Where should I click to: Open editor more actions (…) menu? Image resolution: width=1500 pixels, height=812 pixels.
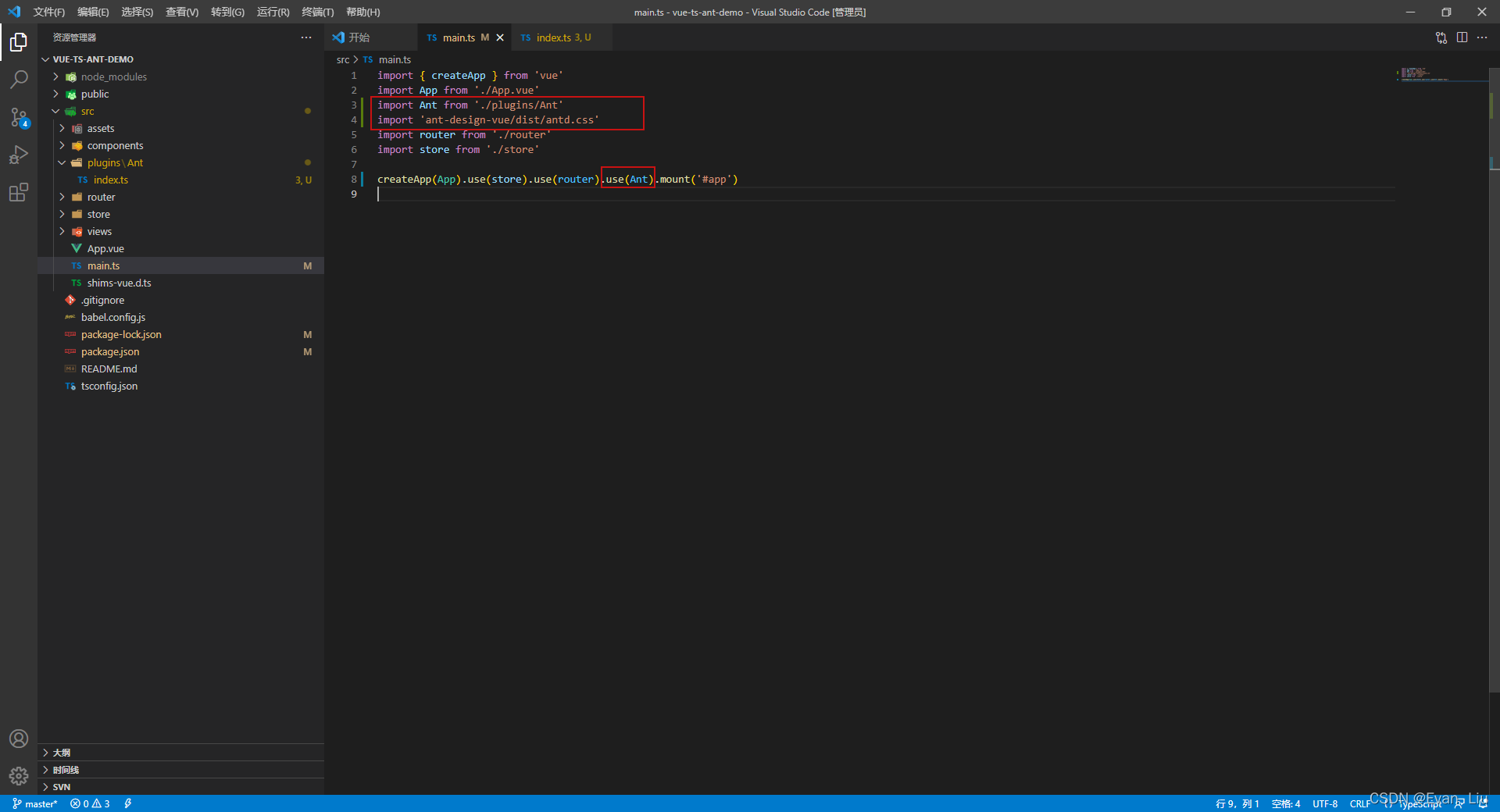click(x=1482, y=37)
